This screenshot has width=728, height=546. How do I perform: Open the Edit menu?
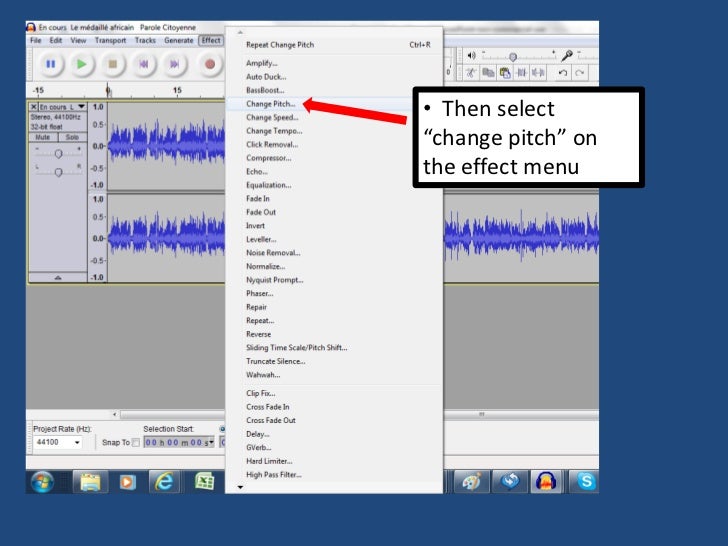(56, 40)
